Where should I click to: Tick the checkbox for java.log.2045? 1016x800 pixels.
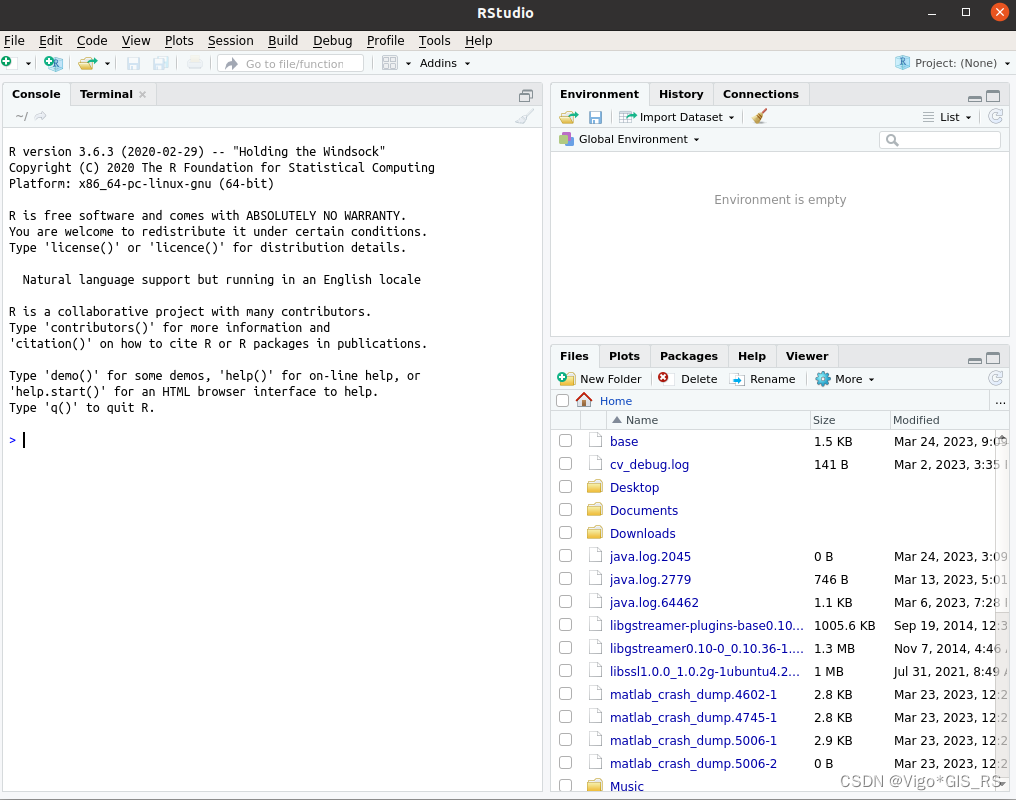[x=566, y=556]
